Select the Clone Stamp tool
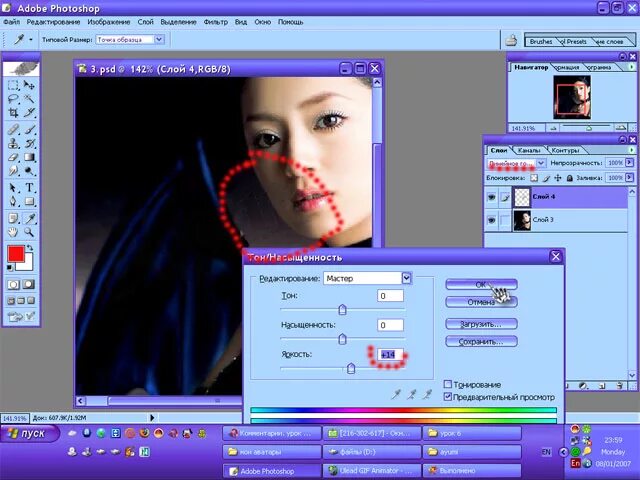This screenshot has width=640, height=480. [x=13, y=143]
